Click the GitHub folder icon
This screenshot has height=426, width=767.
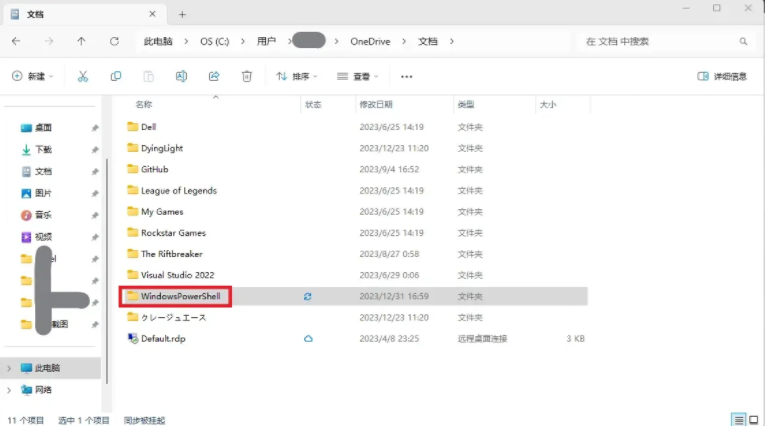click(x=133, y=169)
